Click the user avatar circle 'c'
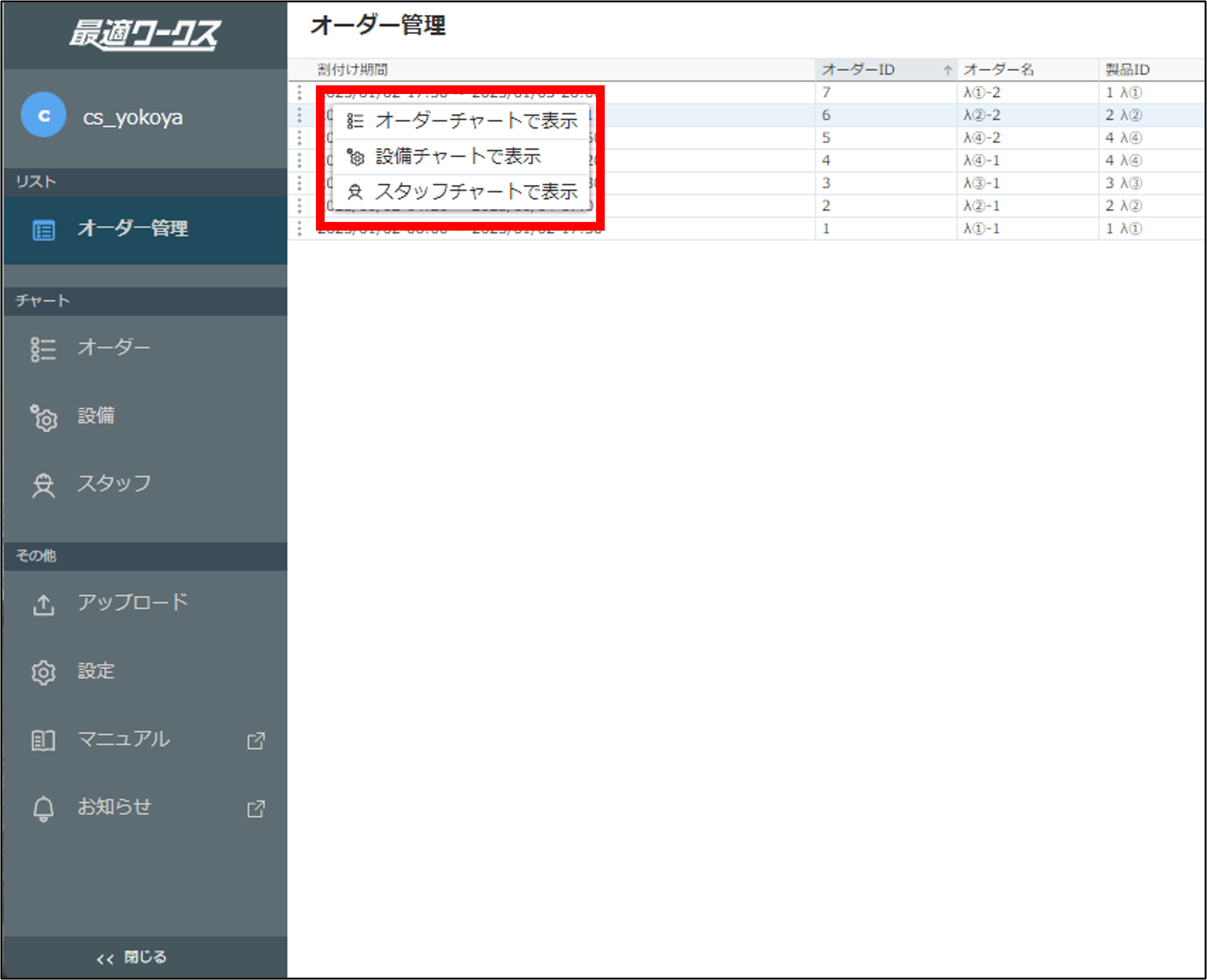 pos(43,115)
